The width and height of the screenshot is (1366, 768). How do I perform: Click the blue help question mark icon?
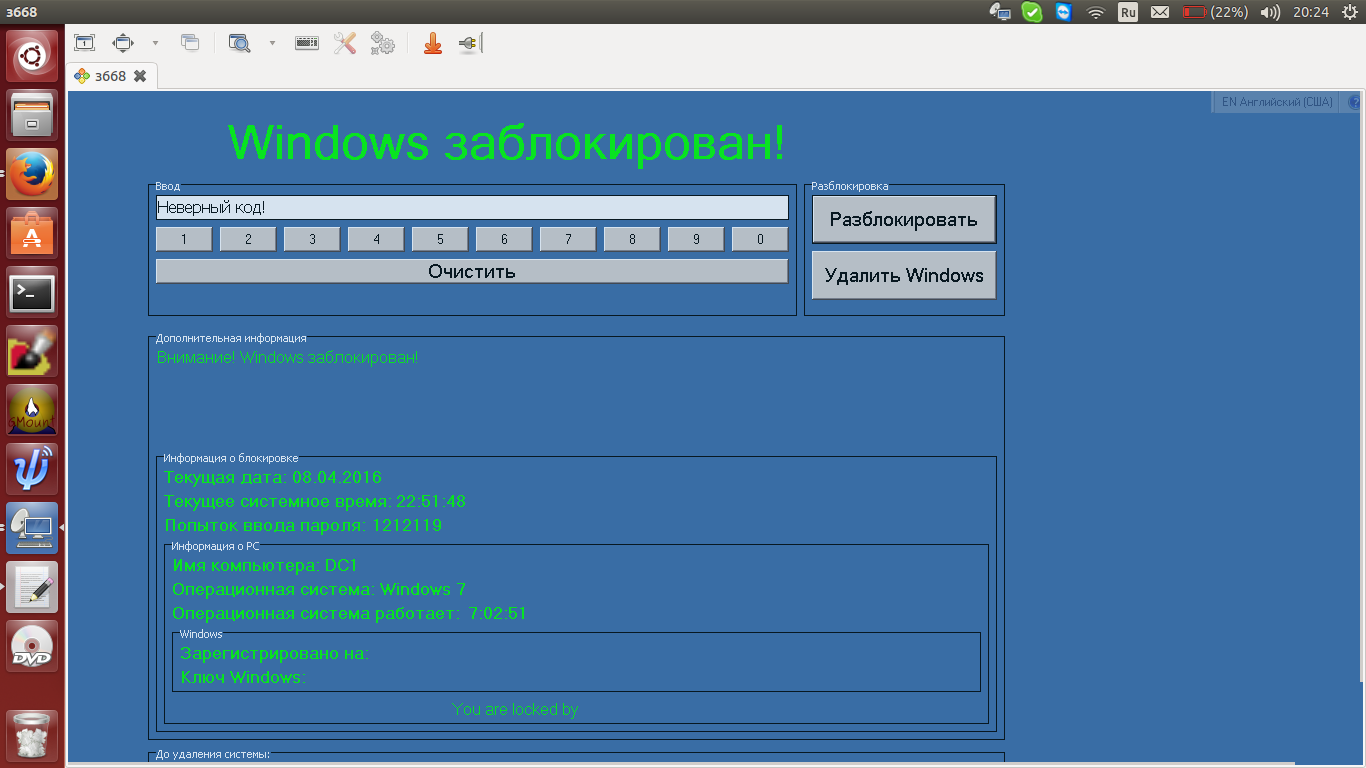point(1355,102)
